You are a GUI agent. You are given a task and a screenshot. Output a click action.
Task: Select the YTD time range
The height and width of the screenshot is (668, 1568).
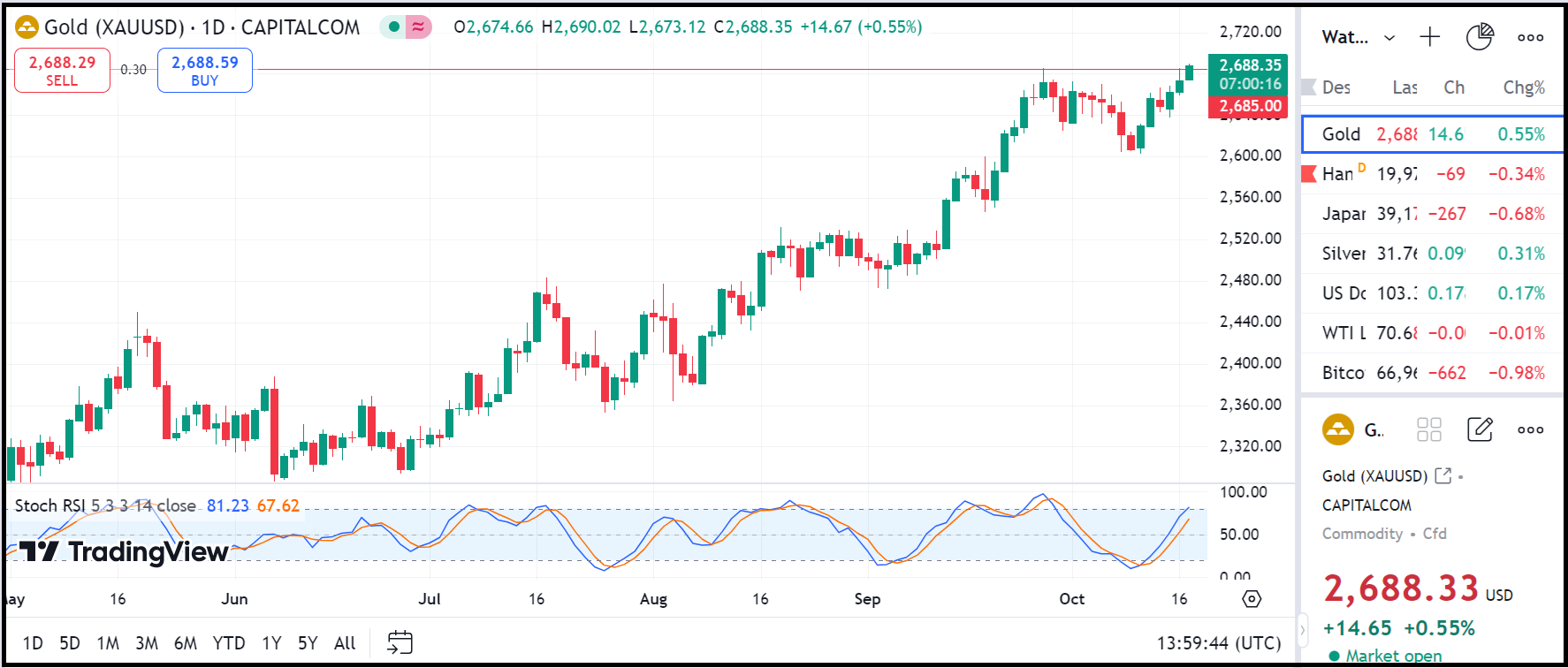click(228, 642)
